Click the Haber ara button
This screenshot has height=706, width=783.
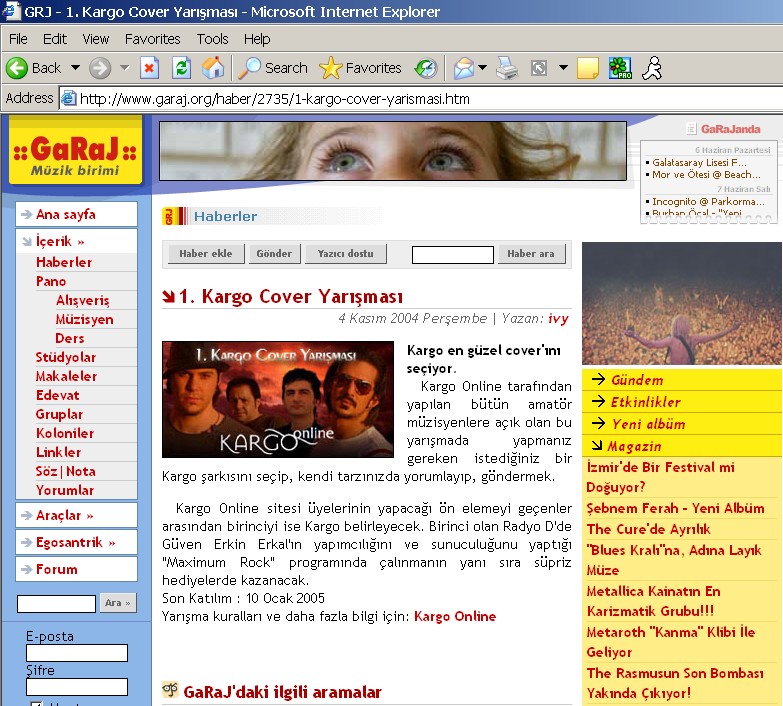click(x=531, y=254)
